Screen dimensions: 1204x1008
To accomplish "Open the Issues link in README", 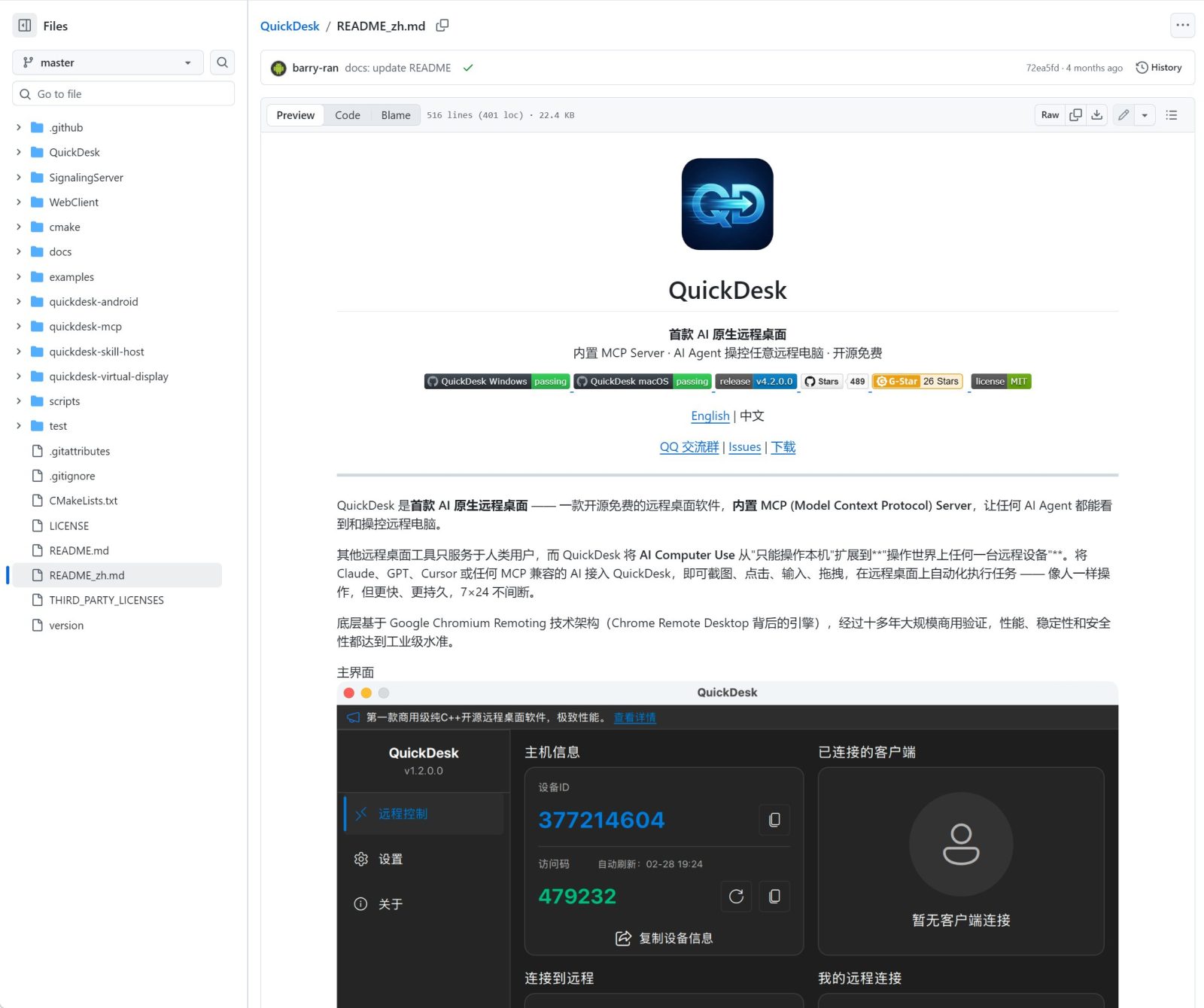I will click(745, 447).
